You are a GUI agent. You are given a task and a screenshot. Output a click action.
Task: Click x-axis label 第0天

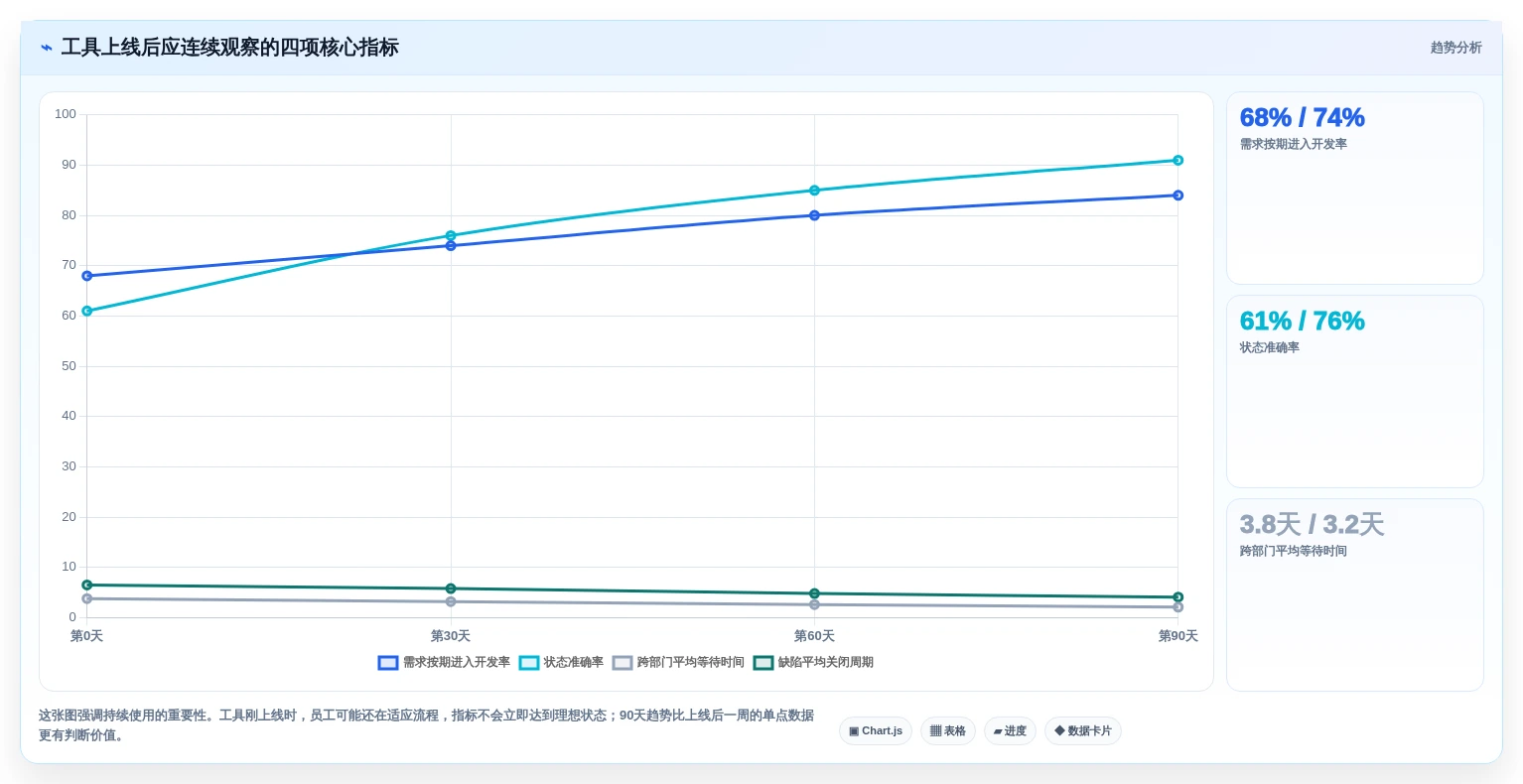tap(87, 636)
